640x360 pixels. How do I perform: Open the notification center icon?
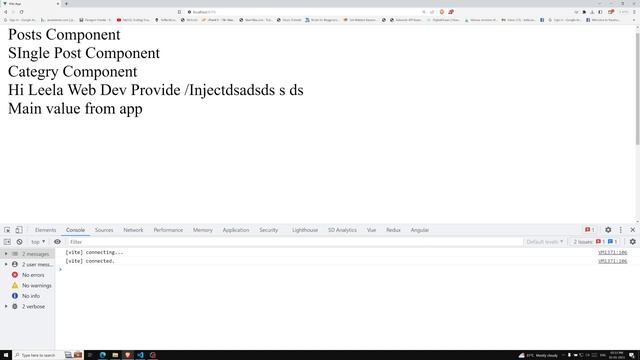(632, 355)
